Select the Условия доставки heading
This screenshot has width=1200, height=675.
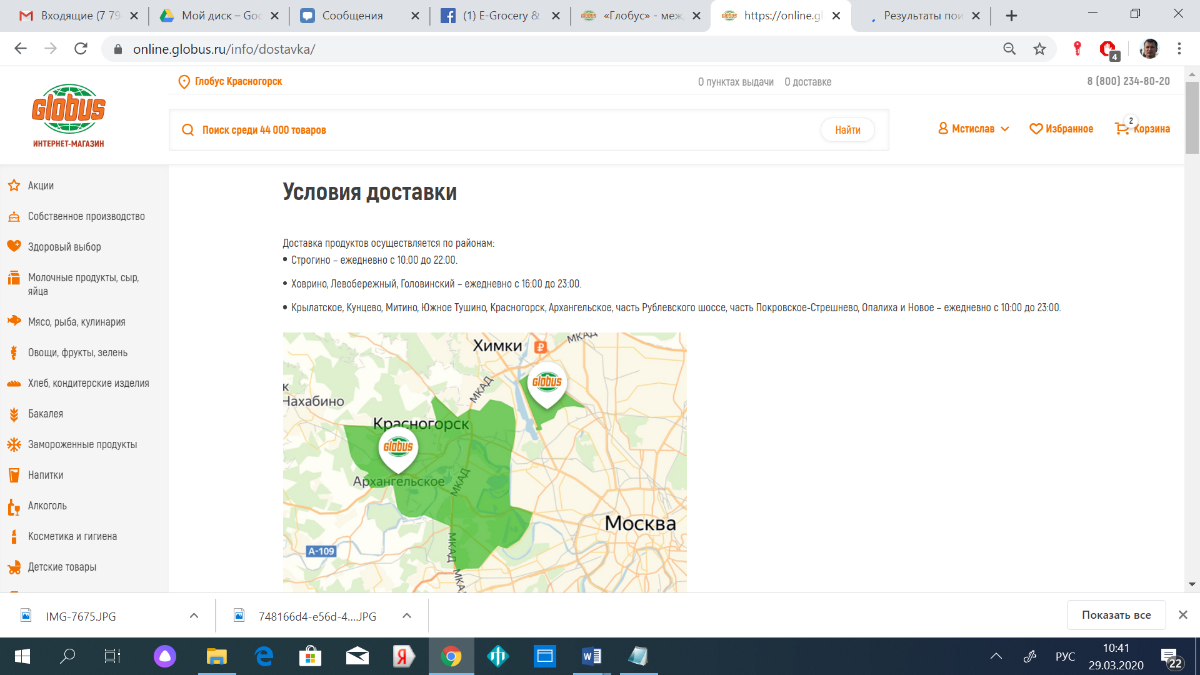(x=370, y=192)
